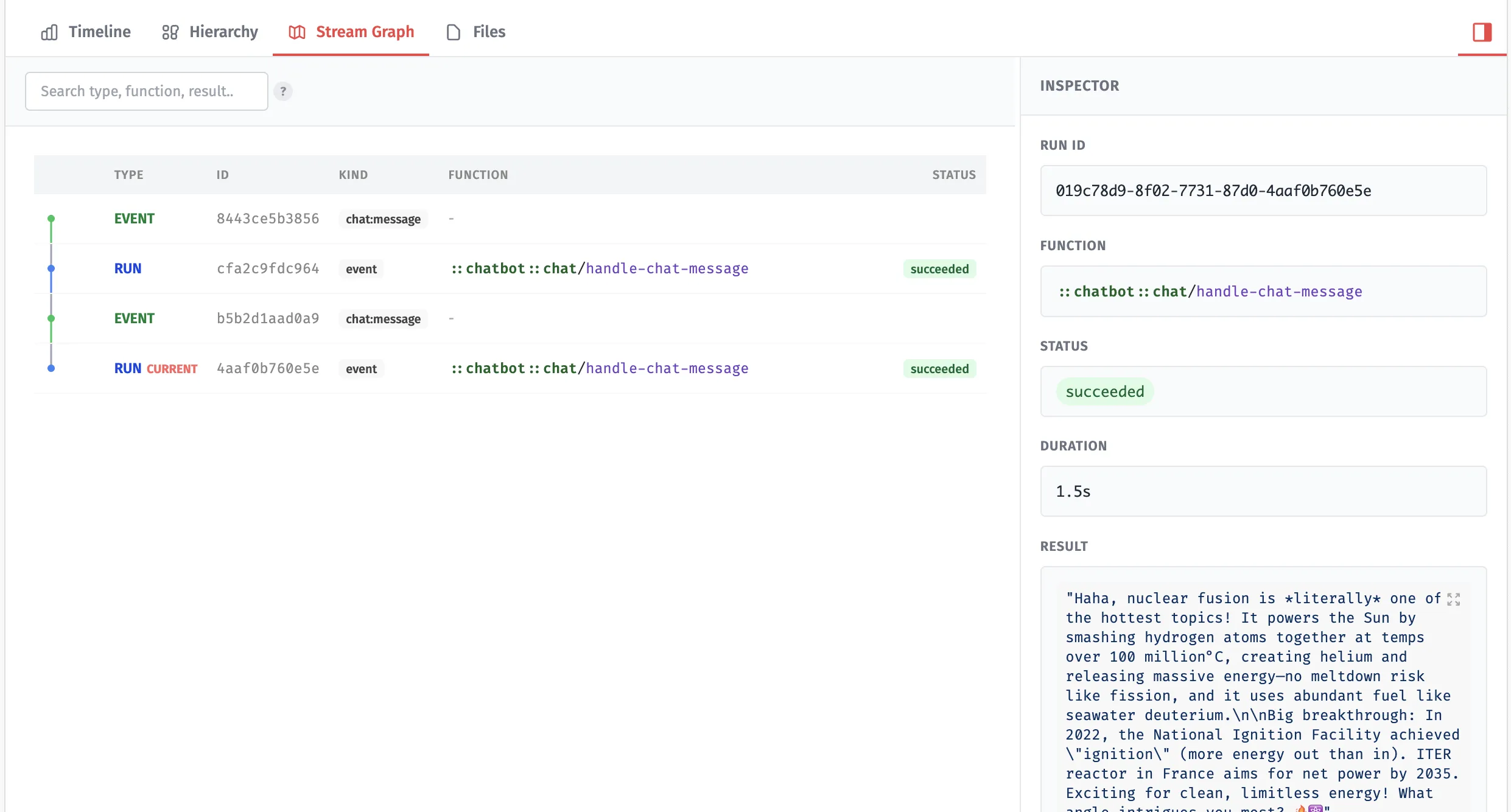
Task: Click the handle-chat-message function in Inspector
Action: tap(1278, 292)
